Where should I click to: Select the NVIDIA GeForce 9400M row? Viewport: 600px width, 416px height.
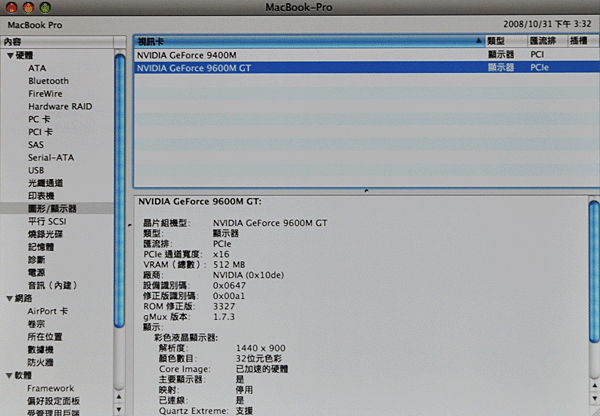[367, 55]
